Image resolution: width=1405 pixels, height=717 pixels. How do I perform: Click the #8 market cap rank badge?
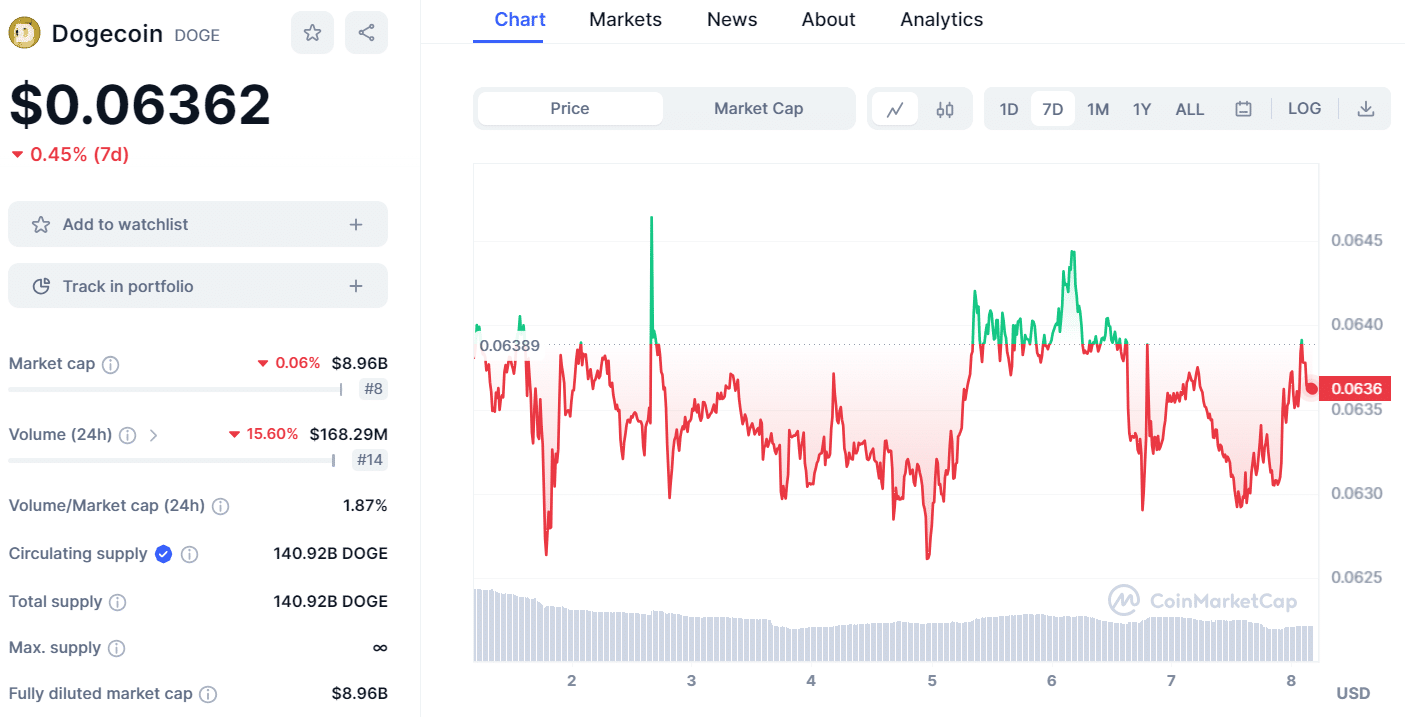click(x=373, y=389)
